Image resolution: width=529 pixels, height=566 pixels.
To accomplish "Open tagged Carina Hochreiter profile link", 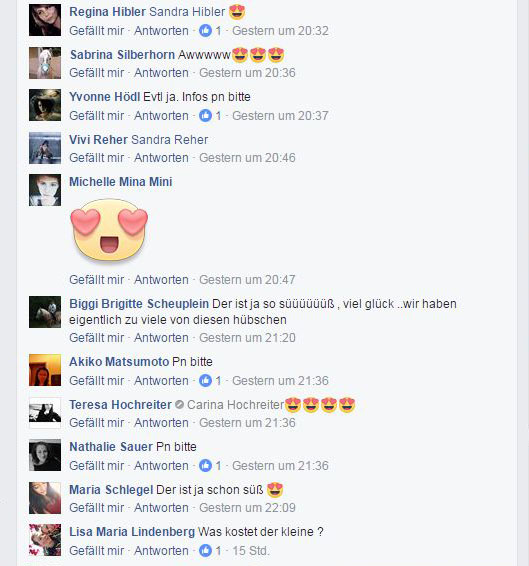I will click(x=235, y=405).
